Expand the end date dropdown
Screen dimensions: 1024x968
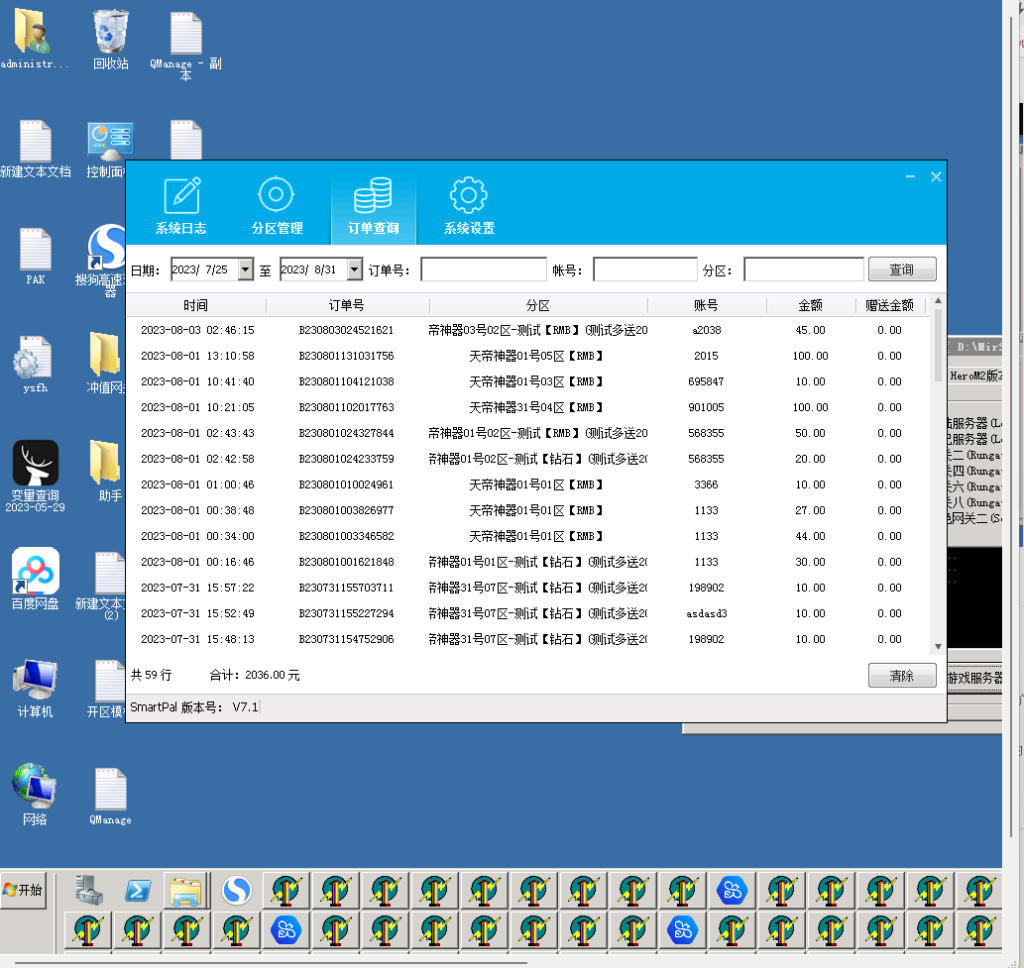point(354,270)
